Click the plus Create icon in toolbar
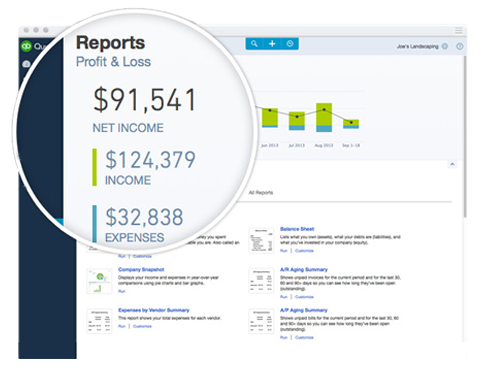 [x=272, y=44]
